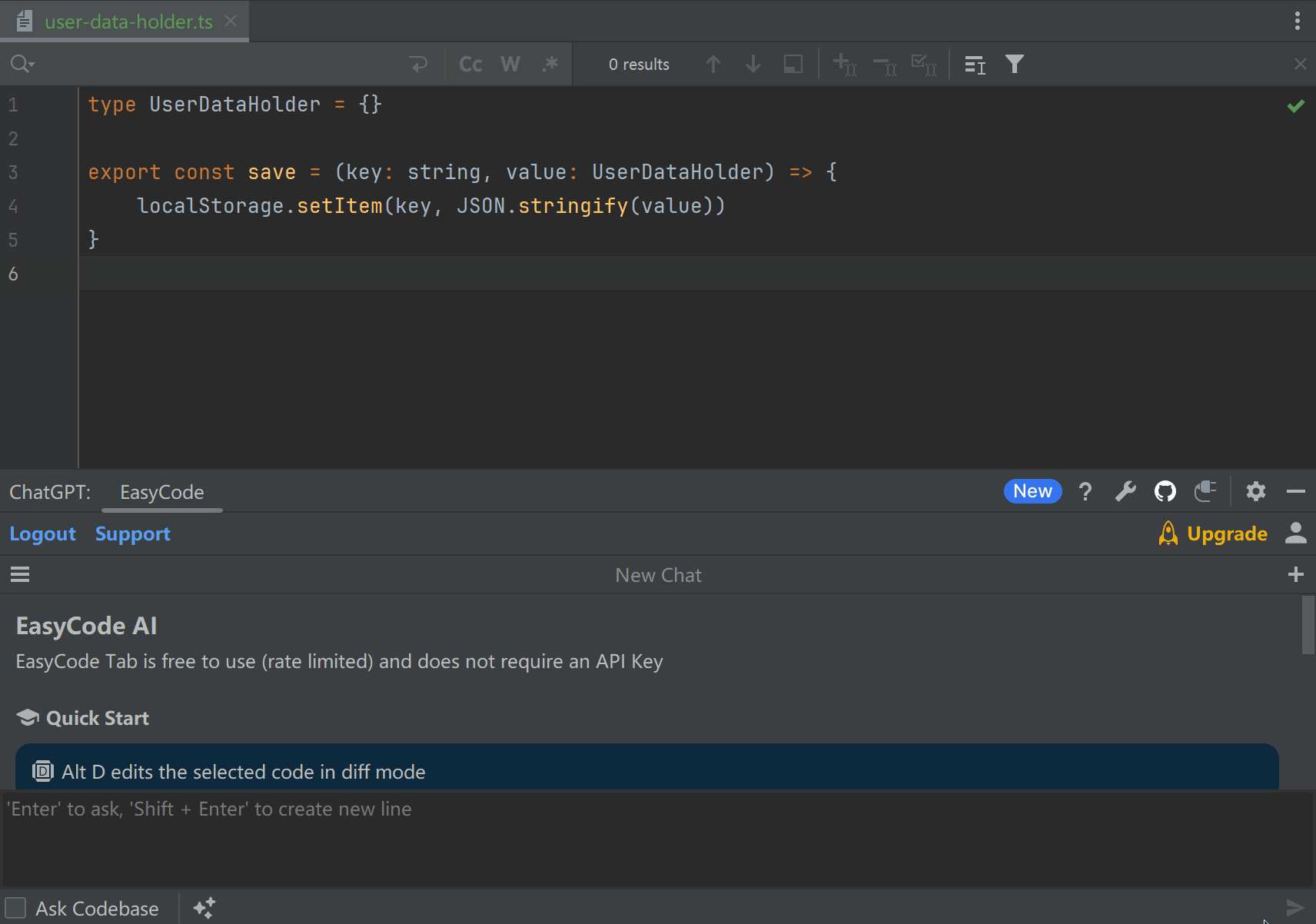The height and width of the screenshot is (924, 1316).
Task: Click the send message arrow icon
Action: click(1294, 908)
